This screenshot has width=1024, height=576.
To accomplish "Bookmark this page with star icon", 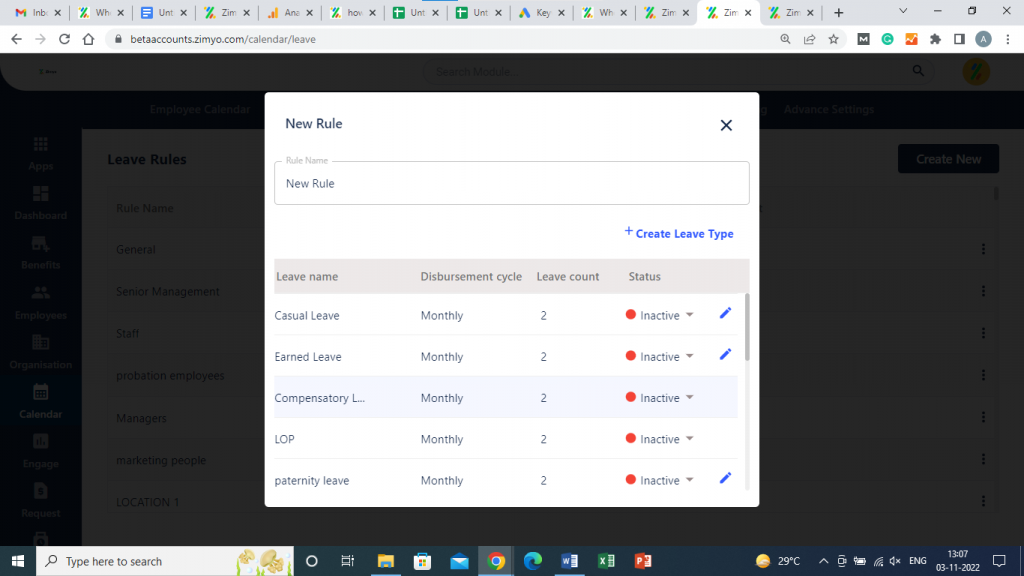I will (x=833, y=39).
